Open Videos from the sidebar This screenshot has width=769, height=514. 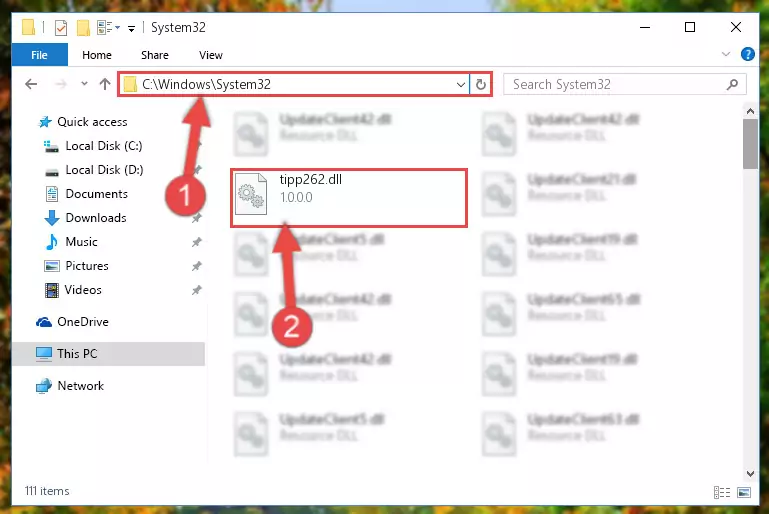click(83, 290)
